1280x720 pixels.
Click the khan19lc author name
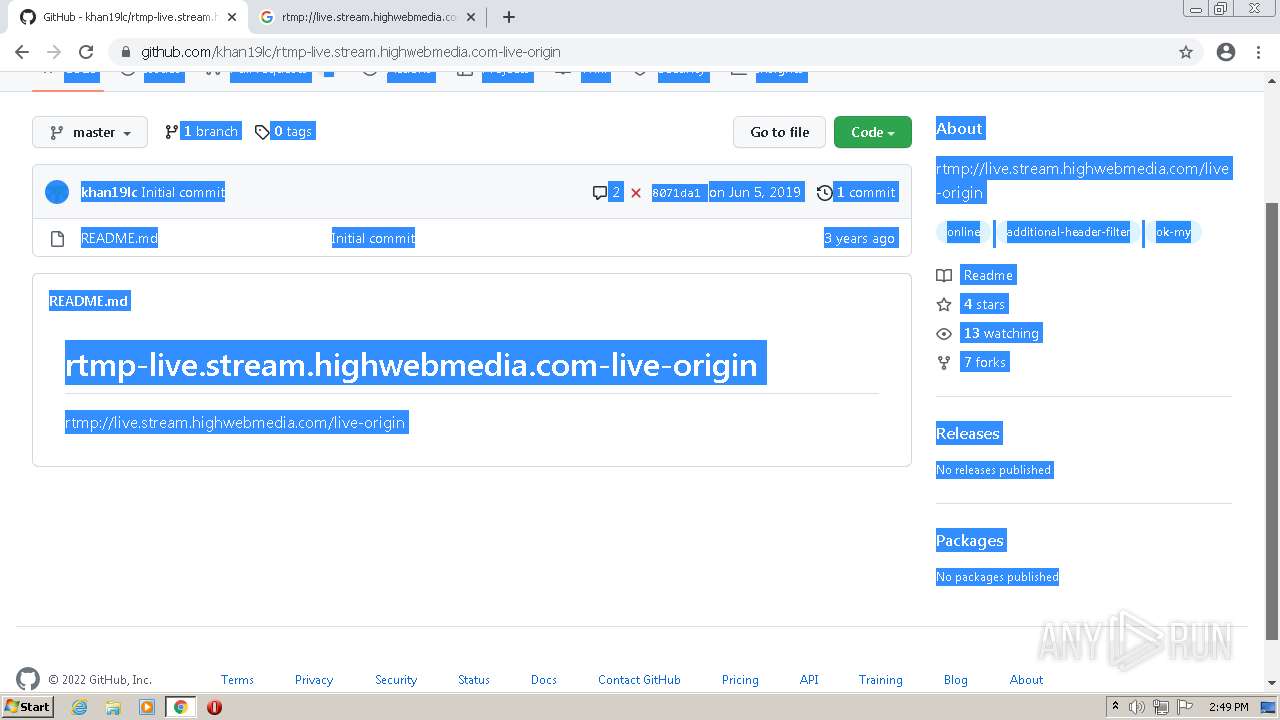click(x=109, y=192)
